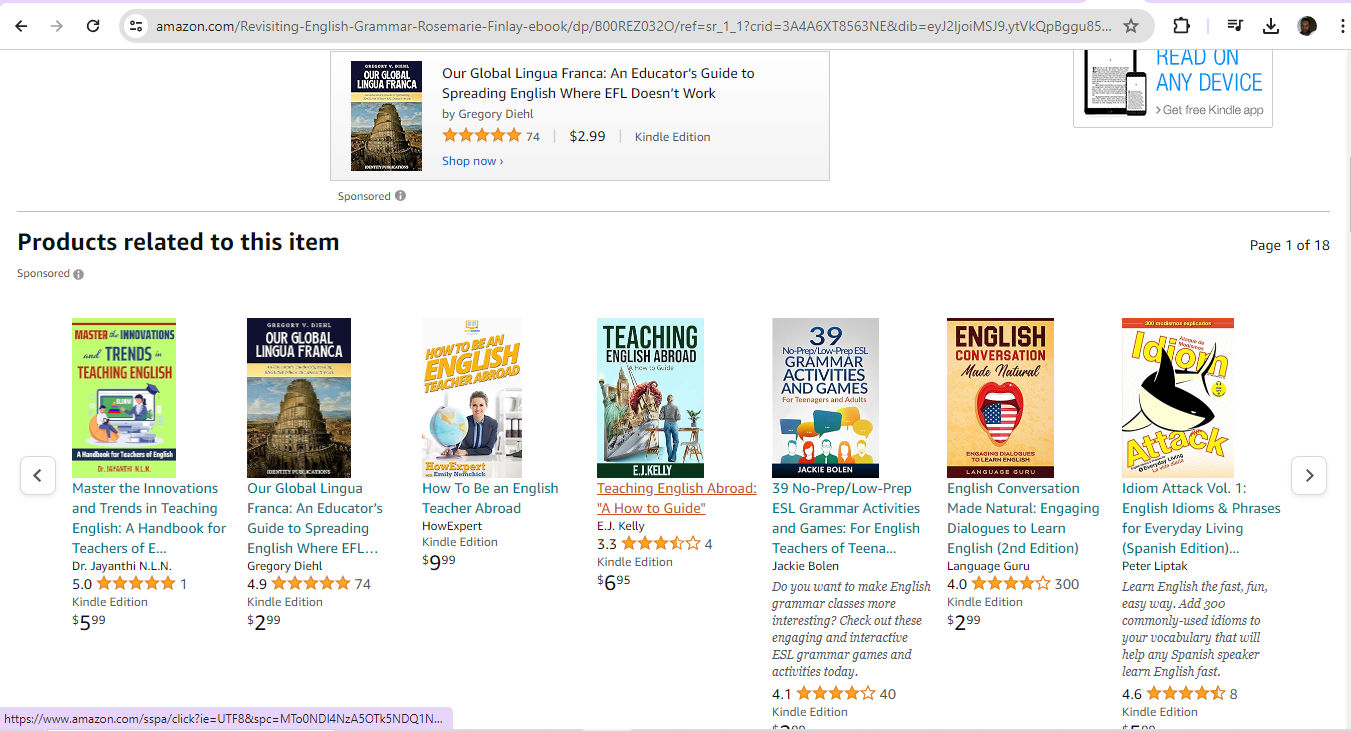Viewport: 1351px width, 731px height.
Task: Click the Chrome profile avatar
Action: point(1306,27)
